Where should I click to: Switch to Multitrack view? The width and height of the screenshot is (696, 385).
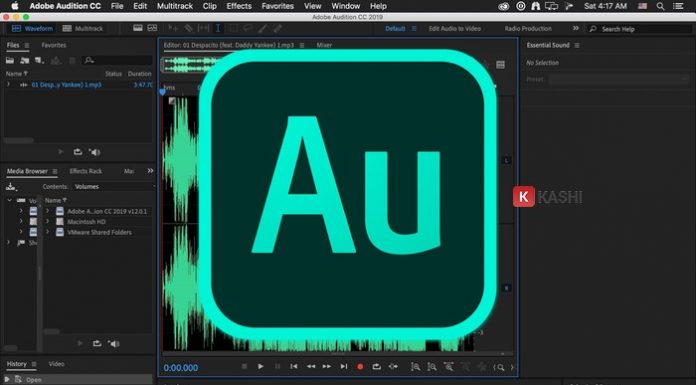pyautogui.click(x=83, y=28)
